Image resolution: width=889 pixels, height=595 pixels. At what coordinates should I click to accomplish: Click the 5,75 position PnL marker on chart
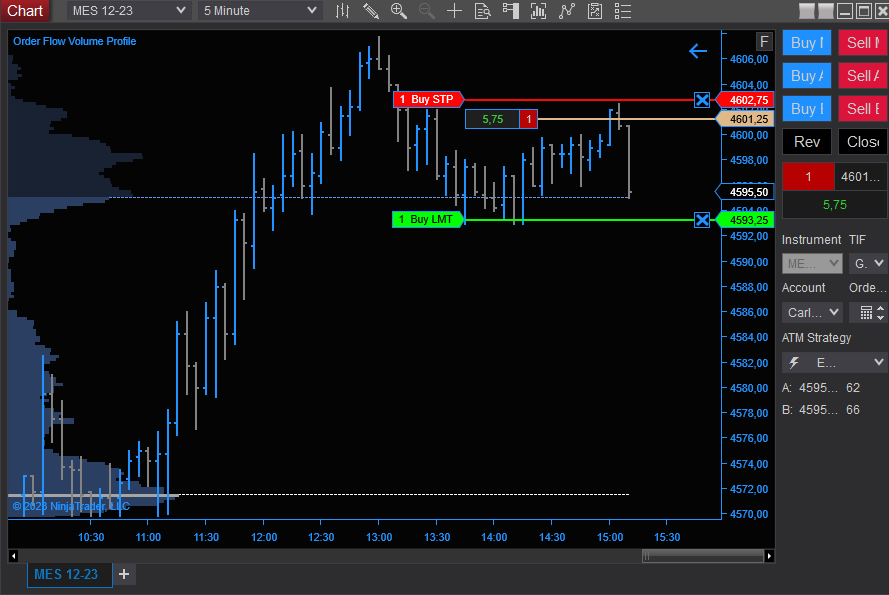(x=492, y=119)
